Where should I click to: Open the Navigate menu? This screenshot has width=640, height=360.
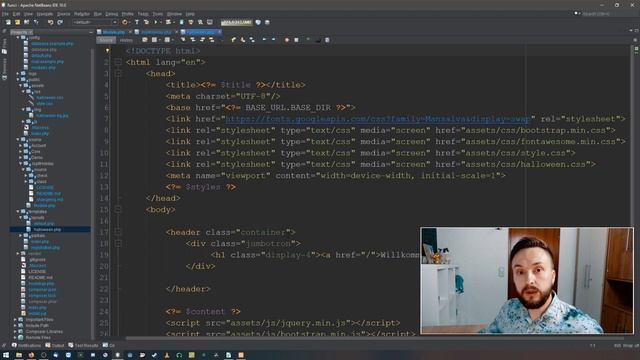click(x=44, y=14)
